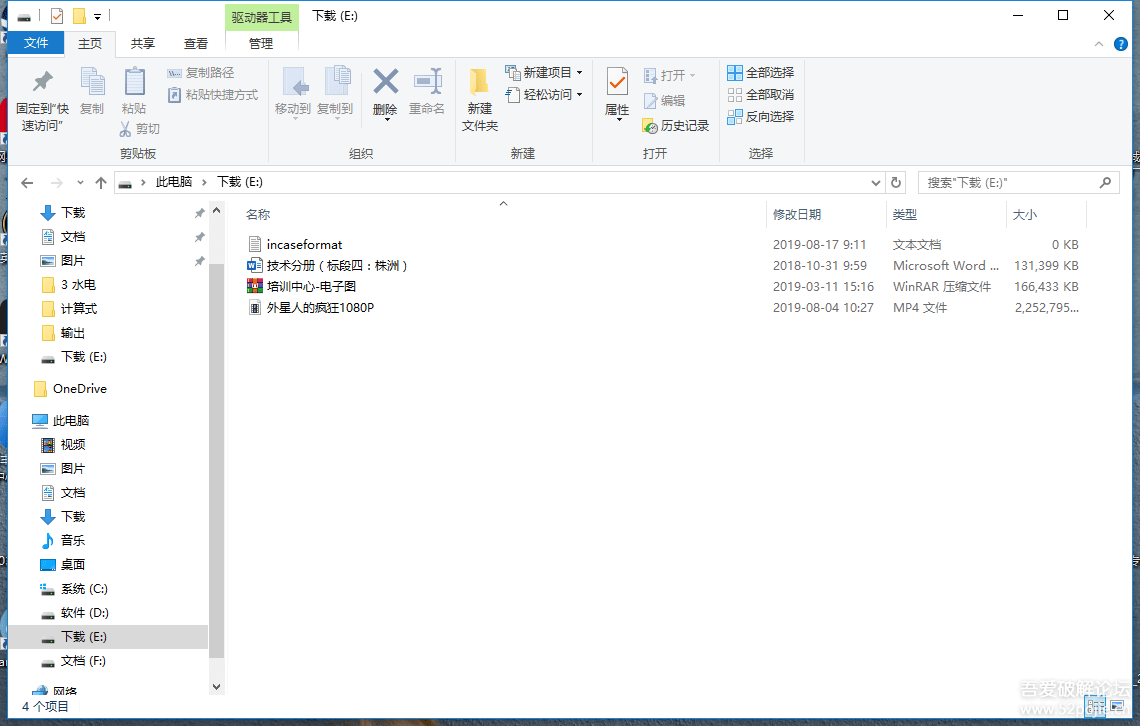This screenshot has height=726, width=1140.
Task: Click Drive Tools (驱动器工具) contextual tab
Action: [x=262, y=17]
